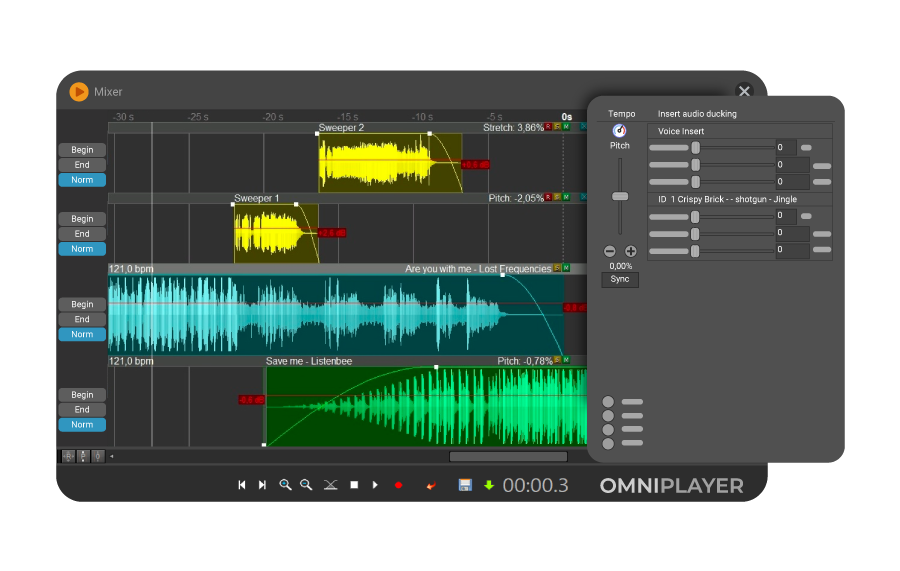Remove Sweeper 1 with teal X icon

click(583, 197)
